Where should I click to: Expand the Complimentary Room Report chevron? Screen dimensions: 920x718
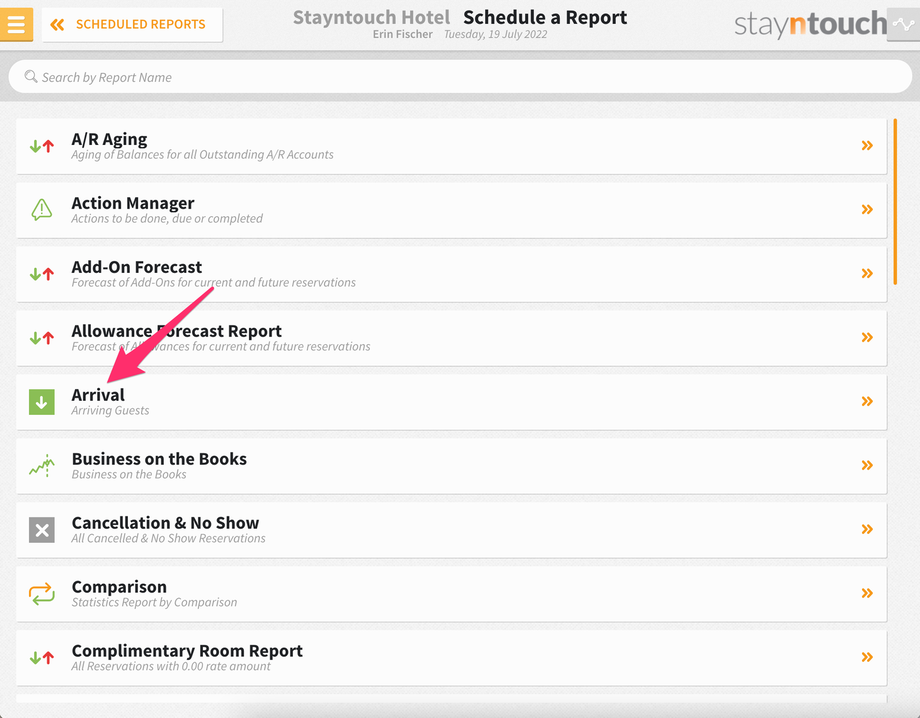coord(867,657)
